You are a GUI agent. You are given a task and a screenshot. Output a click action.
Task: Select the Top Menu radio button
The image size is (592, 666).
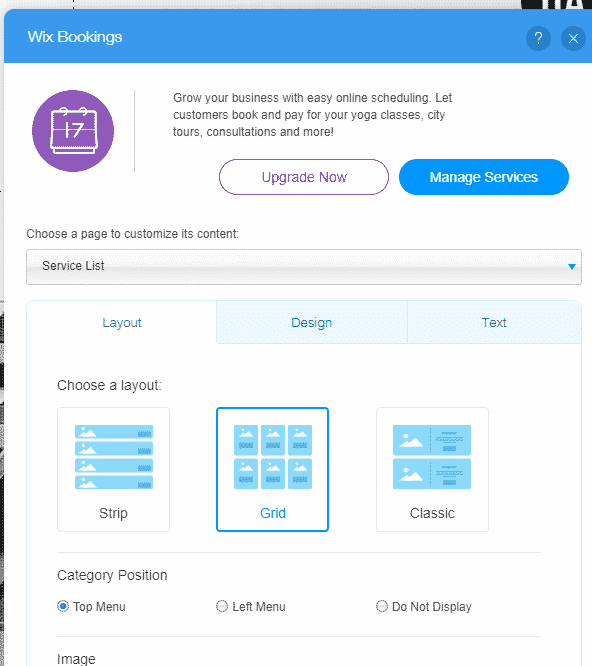[x=63, y=606]
